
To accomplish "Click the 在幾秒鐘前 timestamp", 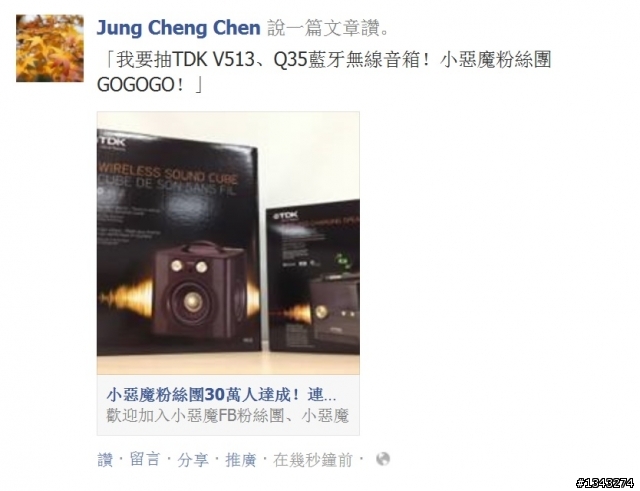I will pyautogui.click(x=313, y=460).
